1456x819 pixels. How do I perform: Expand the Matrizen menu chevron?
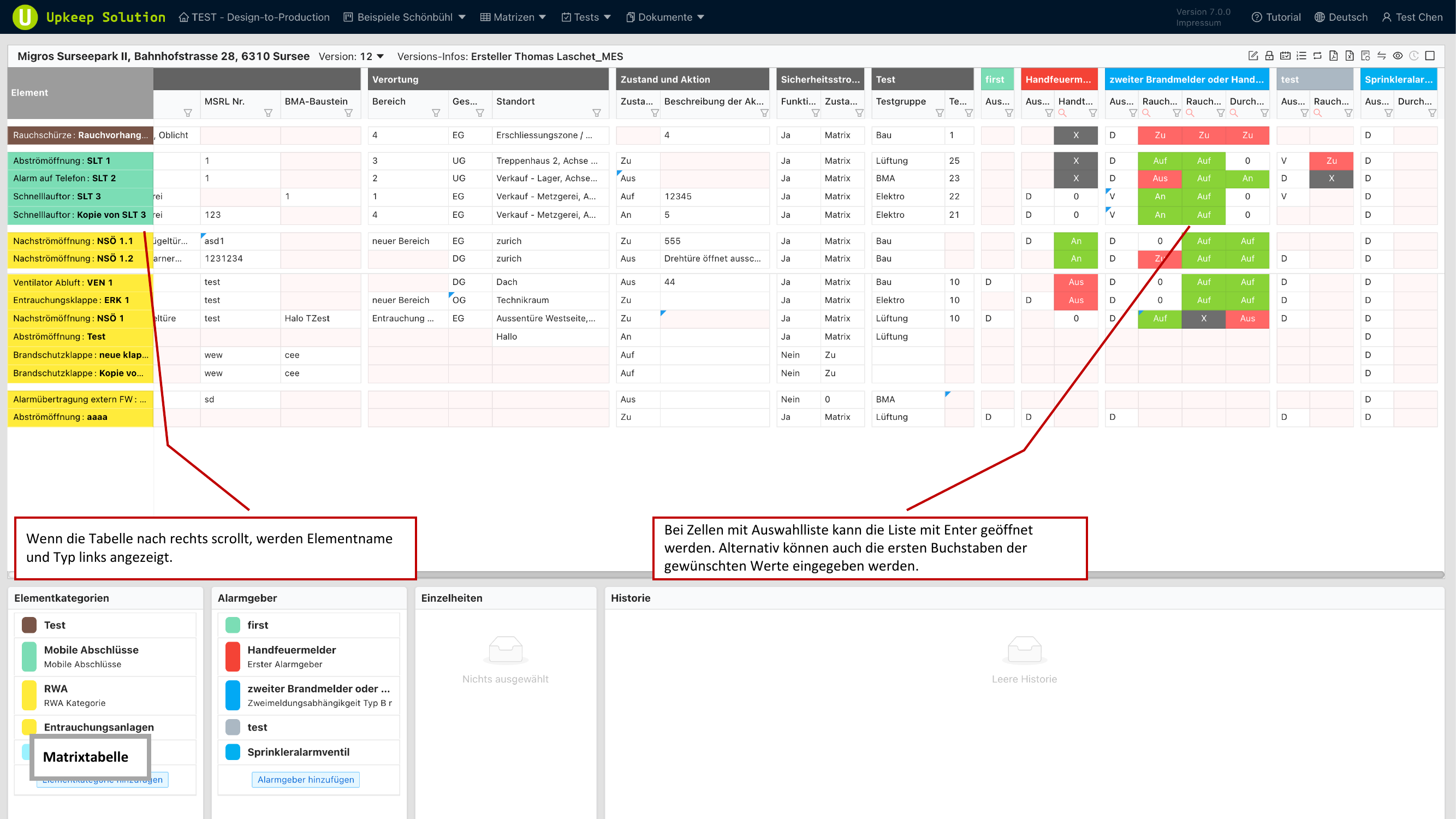(543, 17)
